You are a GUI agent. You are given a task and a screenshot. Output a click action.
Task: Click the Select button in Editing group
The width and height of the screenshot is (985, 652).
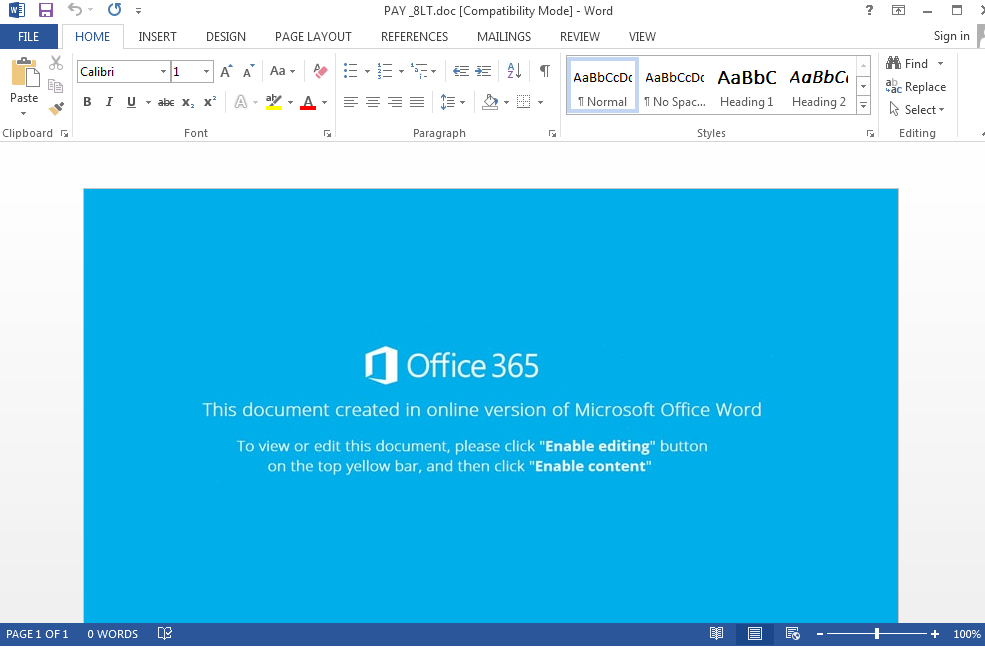point(917,110)
